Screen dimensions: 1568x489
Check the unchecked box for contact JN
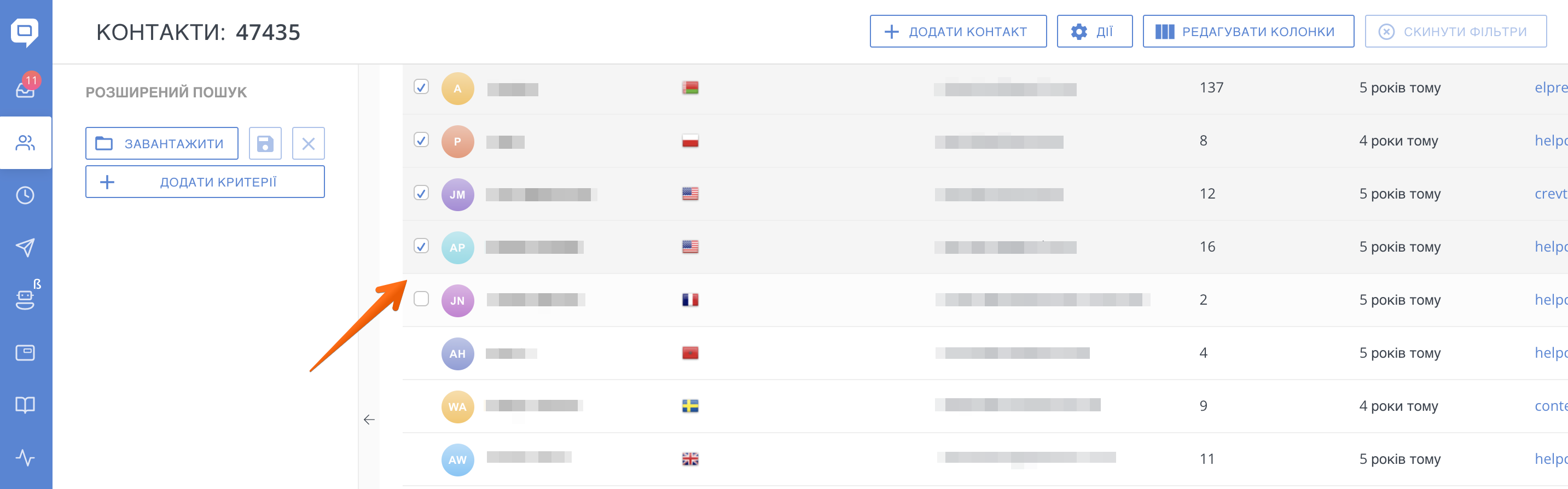pyautogui.click(x=421, y=299)
